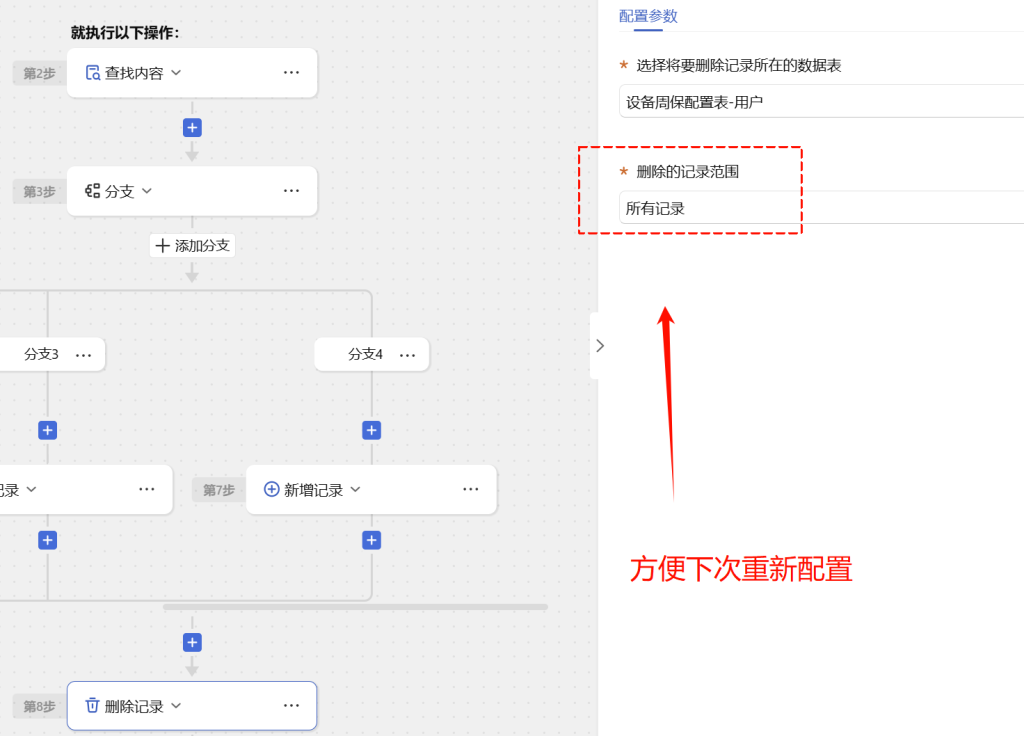
Task: Open the 删除记录 step type dropdown
Action: tap(176, 705)
